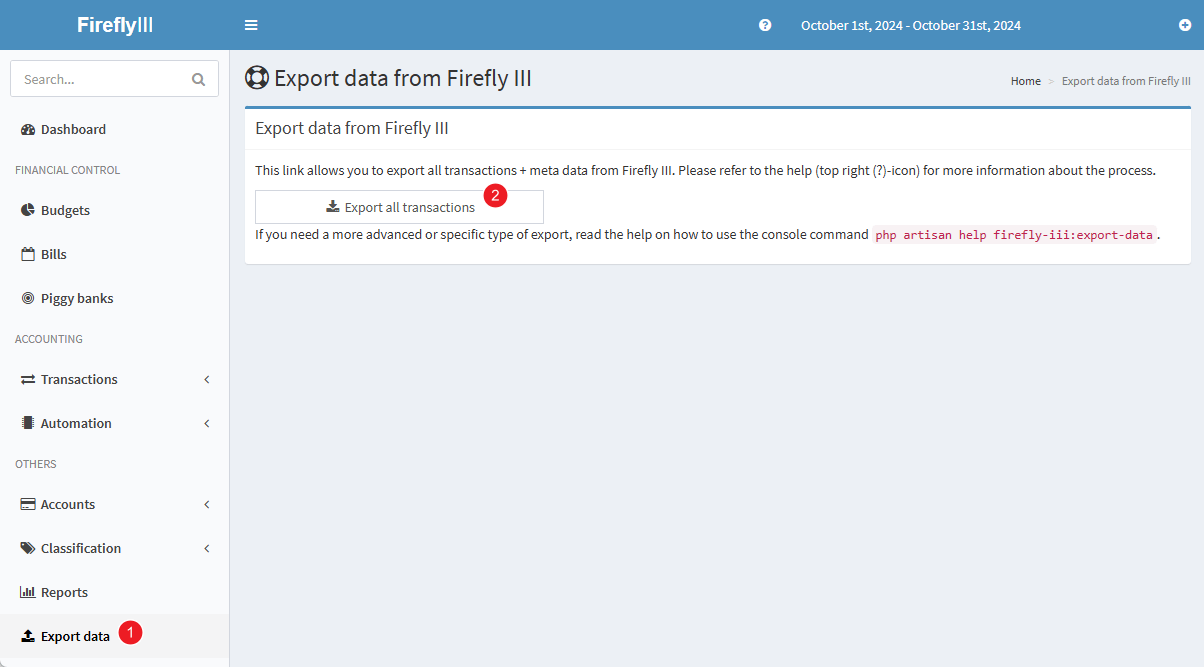The height and width of the screenshot is (667, 1204).
Task: Expand the Classification submenu chevron
Action: click(x=207, y=548)
